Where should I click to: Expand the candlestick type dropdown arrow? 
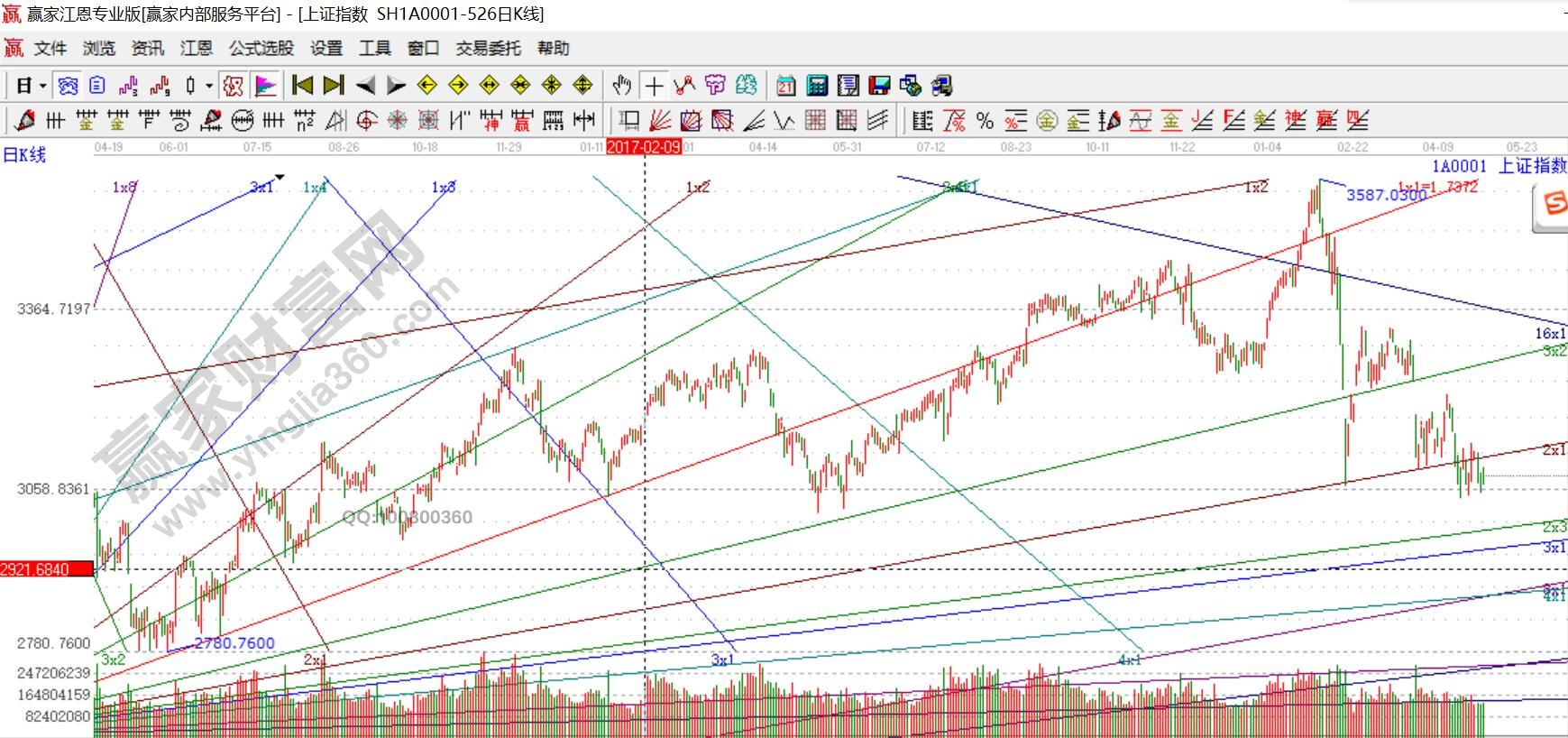click(209, 86)
